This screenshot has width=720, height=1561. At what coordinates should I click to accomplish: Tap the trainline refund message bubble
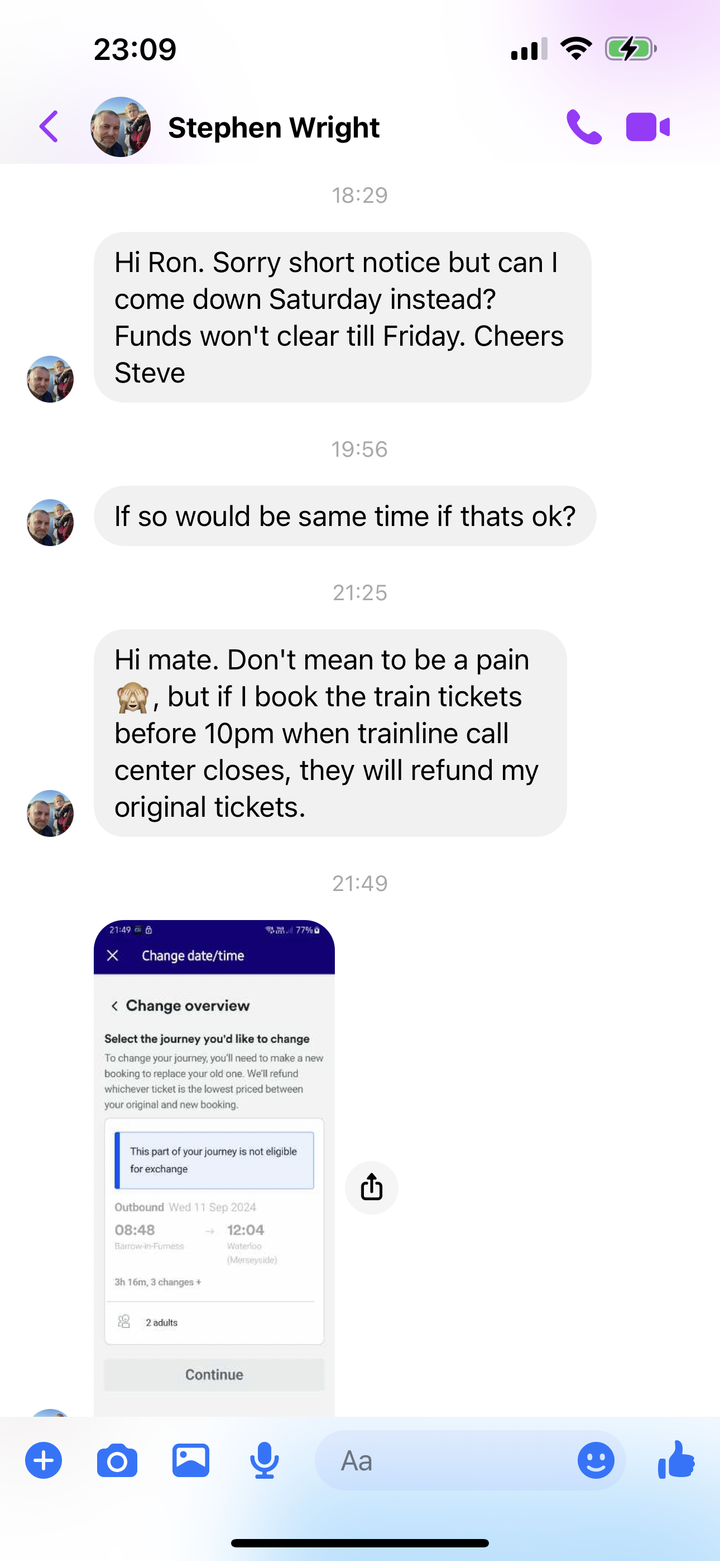pos(330,733)
